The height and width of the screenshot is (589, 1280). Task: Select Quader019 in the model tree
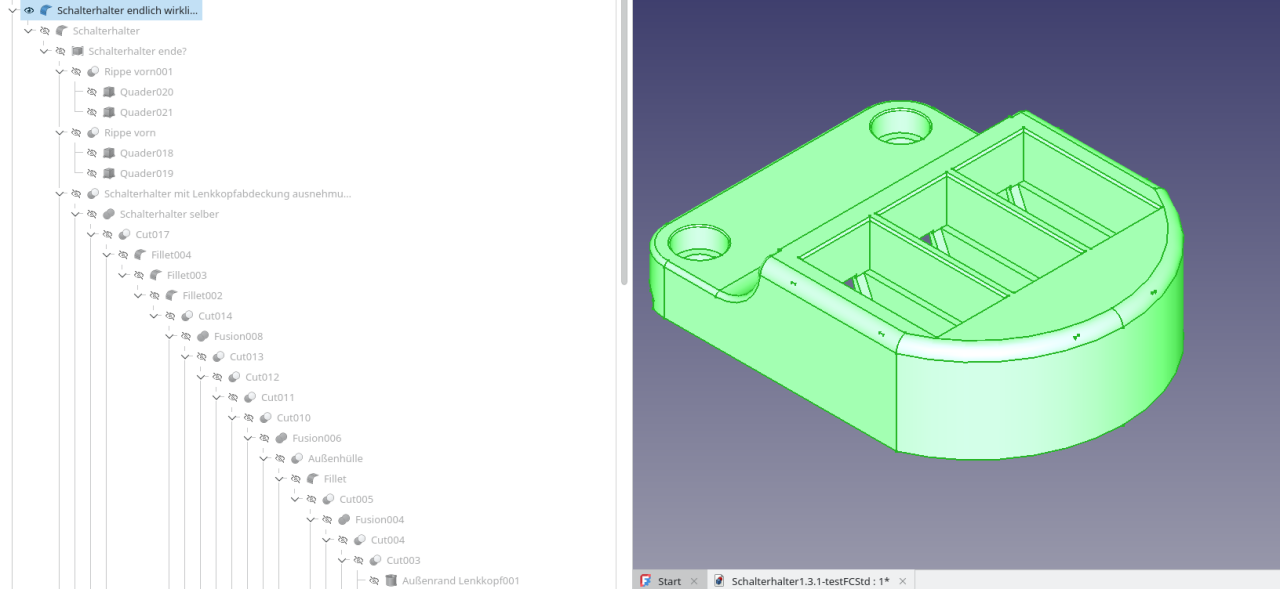[x=146, y=174]
